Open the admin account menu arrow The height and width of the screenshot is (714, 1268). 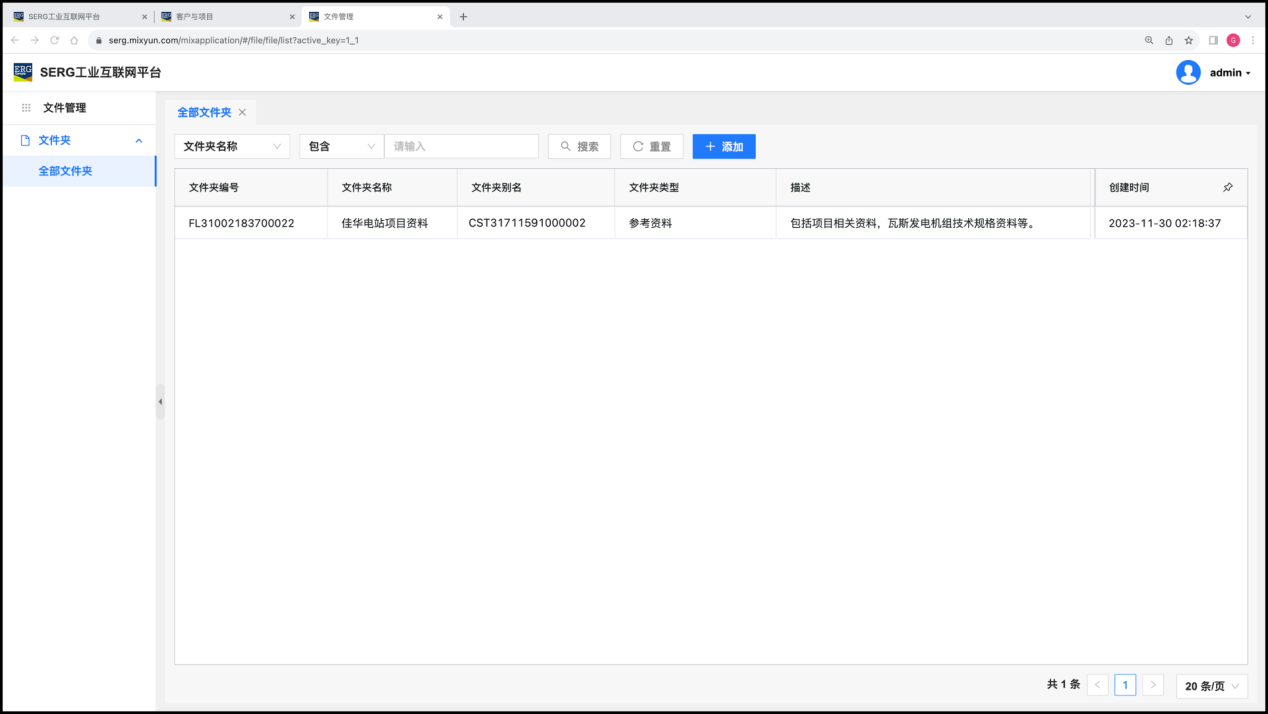[x=1248, y=73]
